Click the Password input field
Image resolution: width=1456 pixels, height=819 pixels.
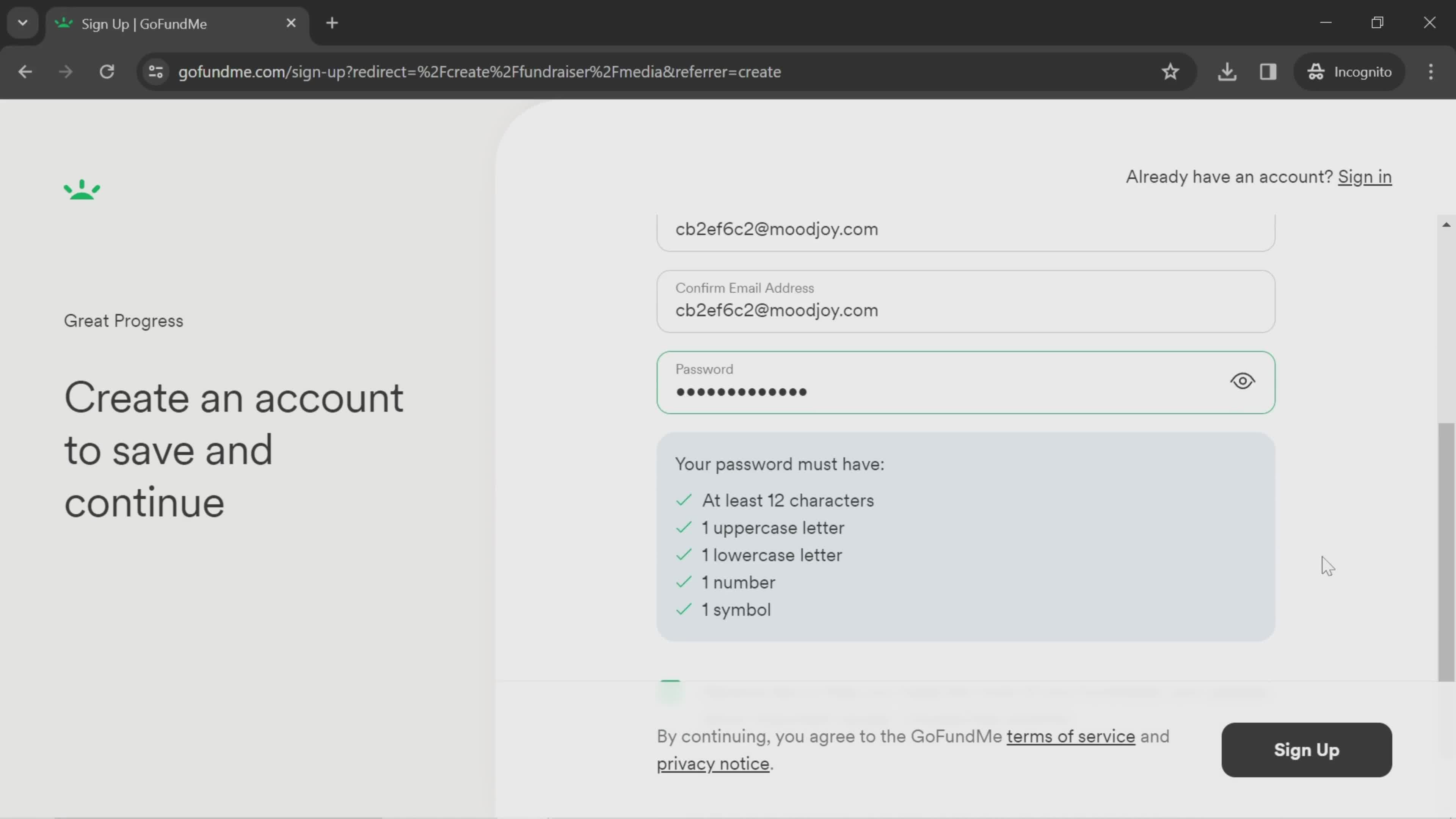pos(965,383)
